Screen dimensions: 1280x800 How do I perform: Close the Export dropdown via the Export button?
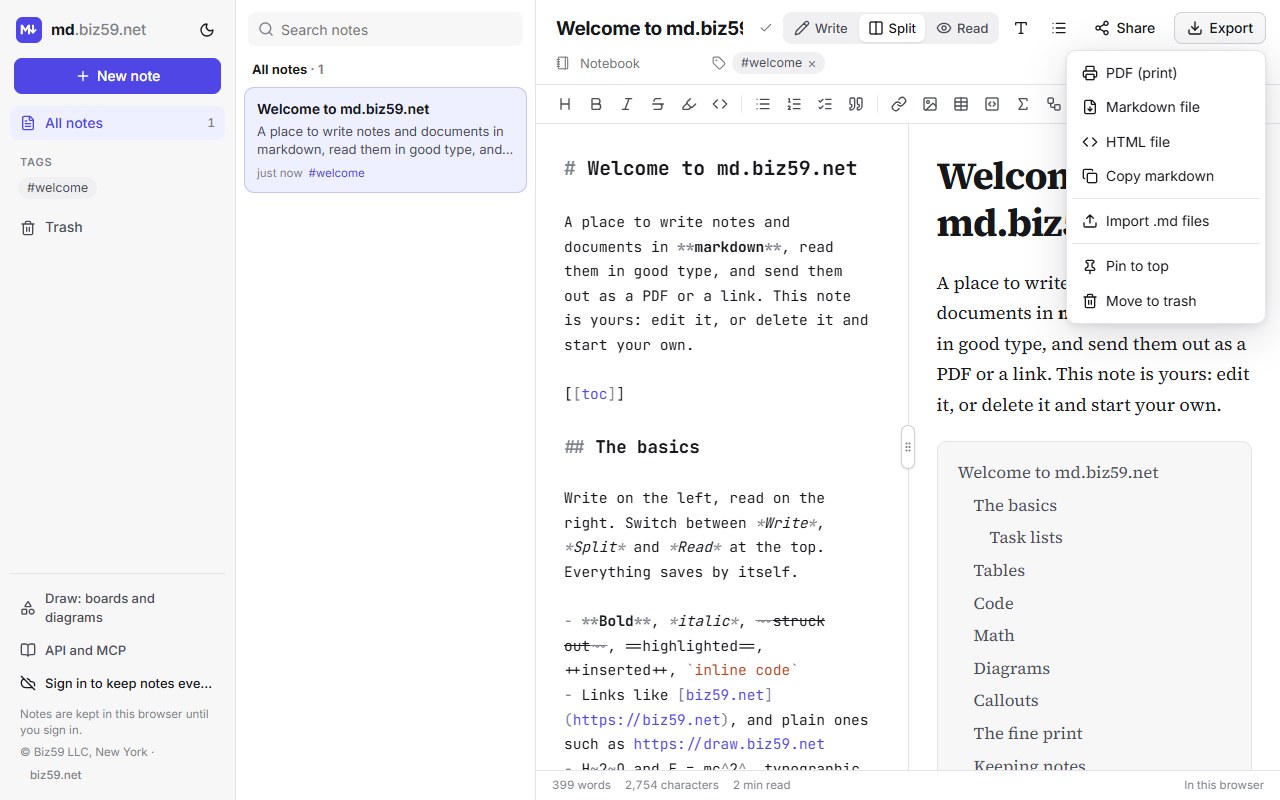click(1220, 28)
